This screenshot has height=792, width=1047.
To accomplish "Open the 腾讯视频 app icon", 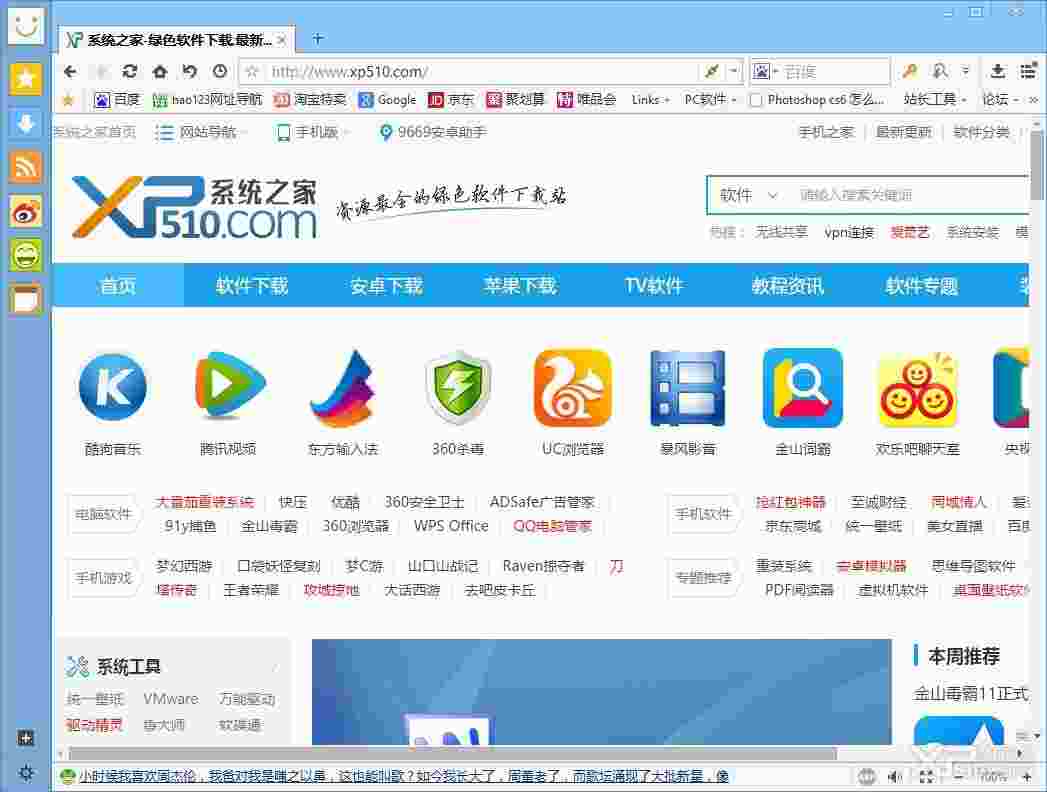I will tap(229, 385).
